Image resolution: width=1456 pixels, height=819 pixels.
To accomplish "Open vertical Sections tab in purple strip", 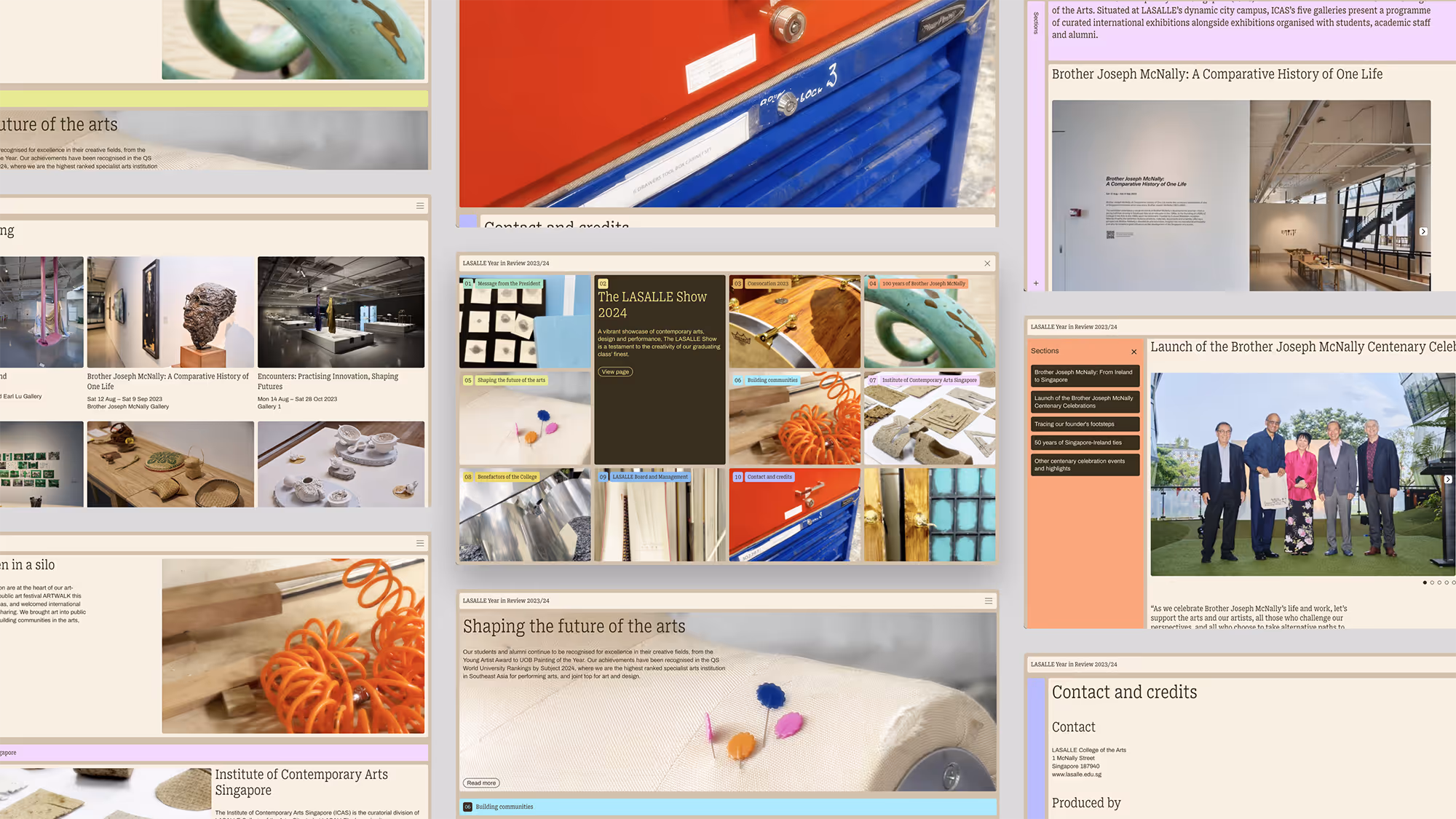I will [1036, 23].
